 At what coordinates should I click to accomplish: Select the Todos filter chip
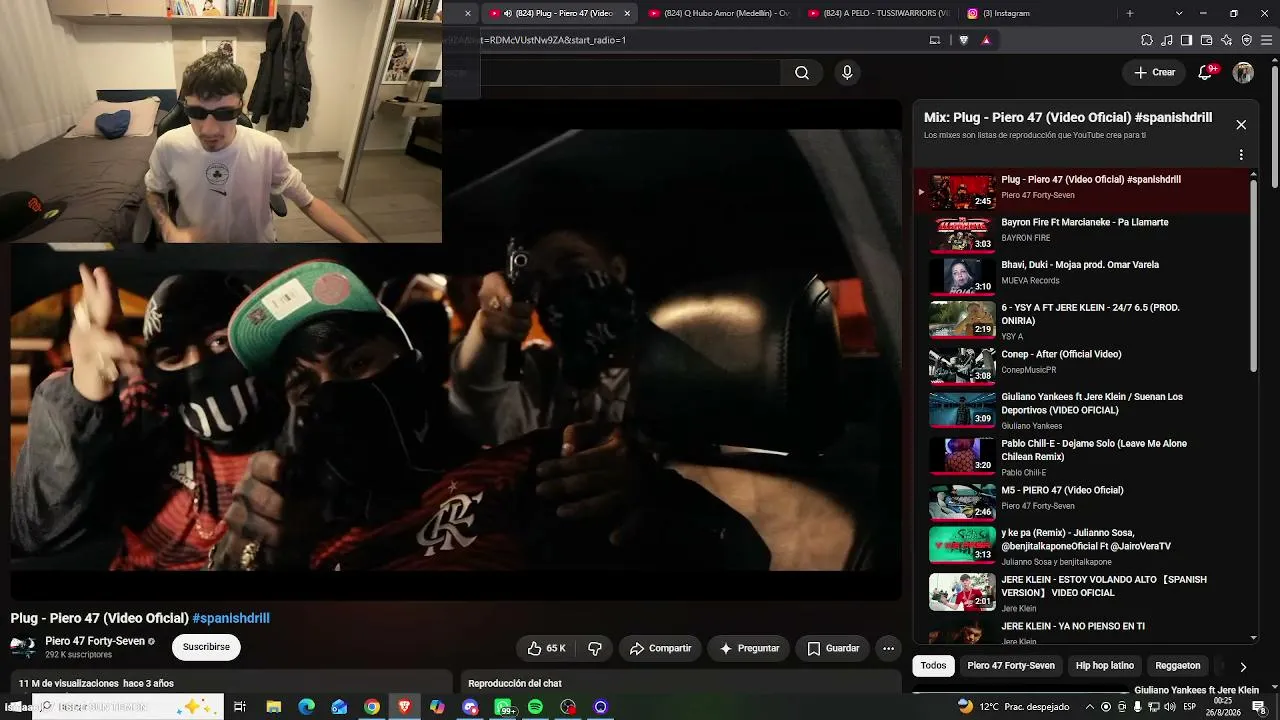pos(933,666)
